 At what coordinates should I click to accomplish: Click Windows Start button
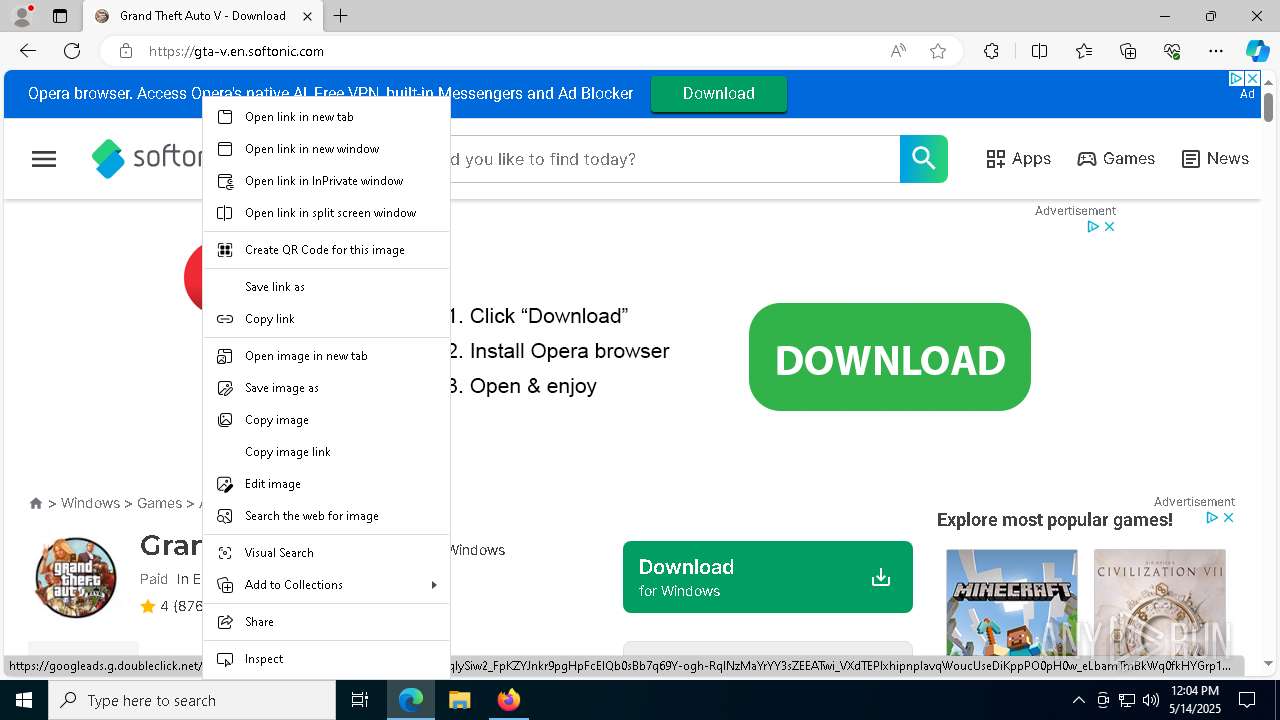[x=24, y=700]
